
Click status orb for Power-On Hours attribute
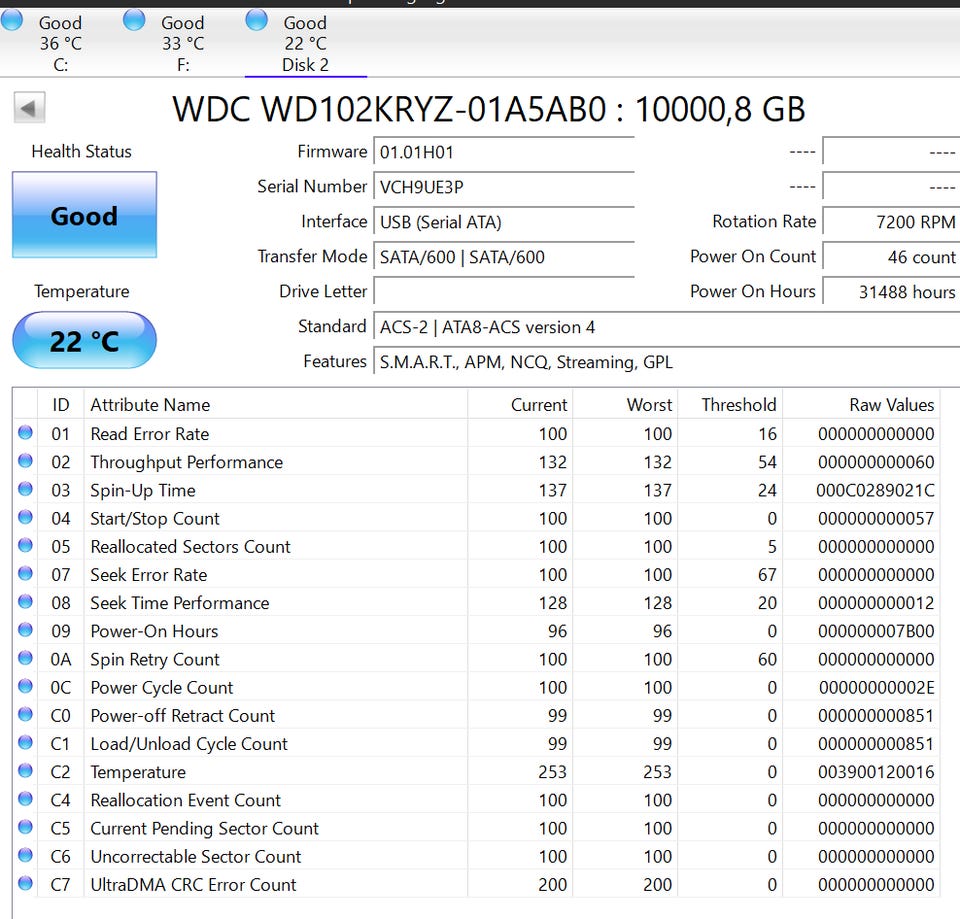tap(25, 629)
